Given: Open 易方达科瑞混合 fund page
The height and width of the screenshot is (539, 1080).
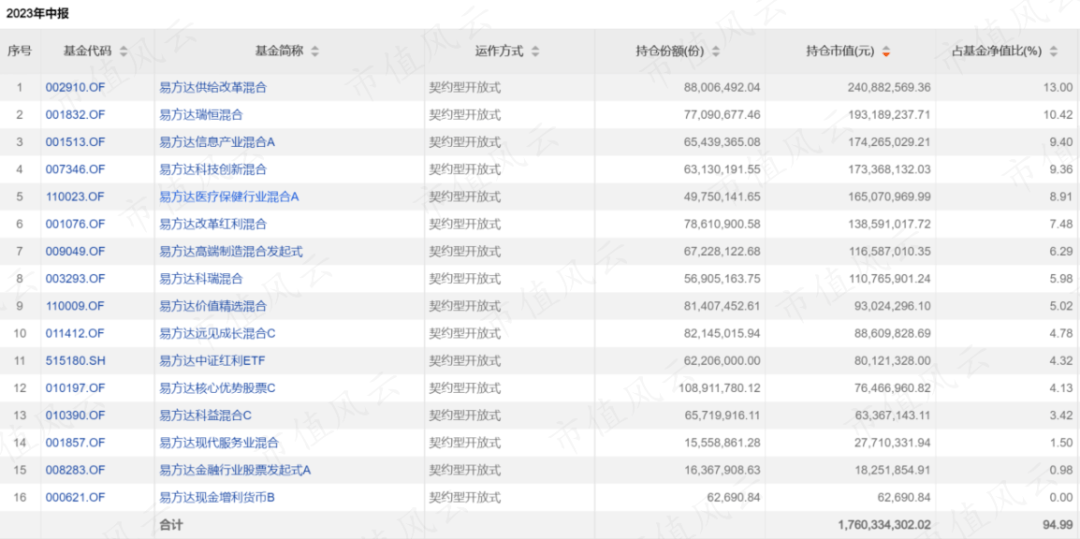Looking at the screenshot, I should 201,279.
